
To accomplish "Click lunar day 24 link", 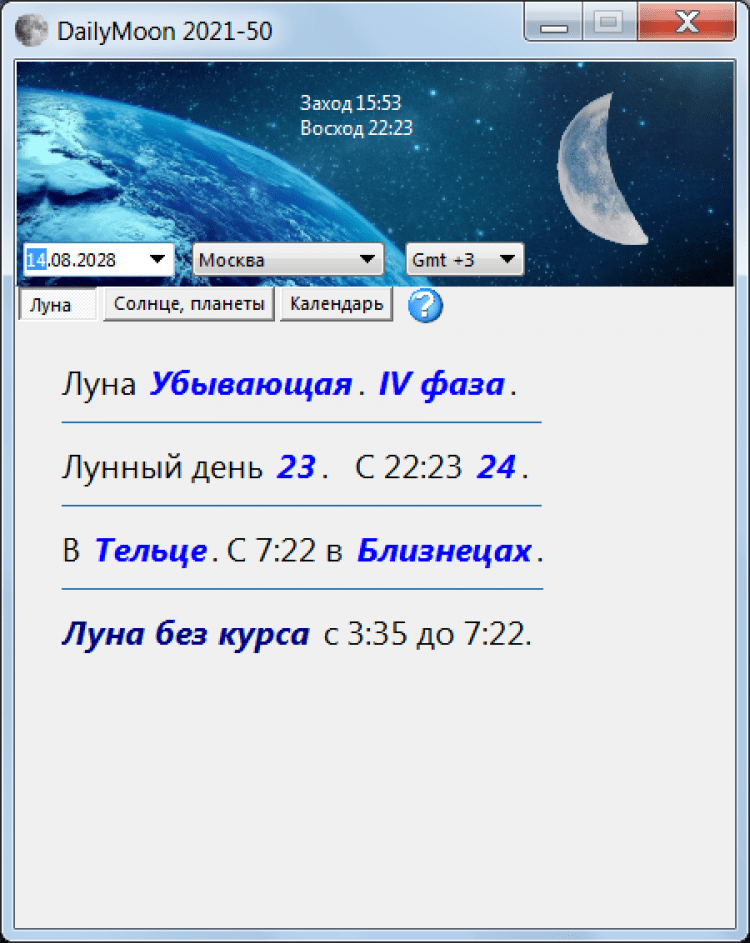I will point(496,467).
